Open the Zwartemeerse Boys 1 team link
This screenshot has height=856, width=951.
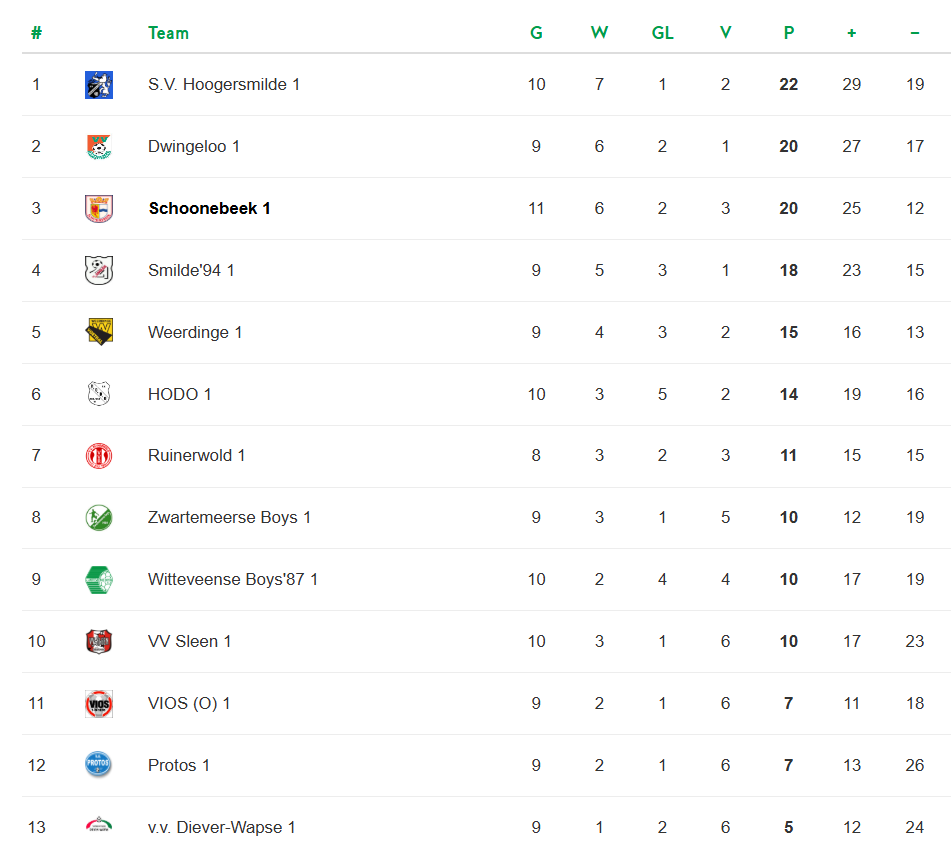pos(229,518)
